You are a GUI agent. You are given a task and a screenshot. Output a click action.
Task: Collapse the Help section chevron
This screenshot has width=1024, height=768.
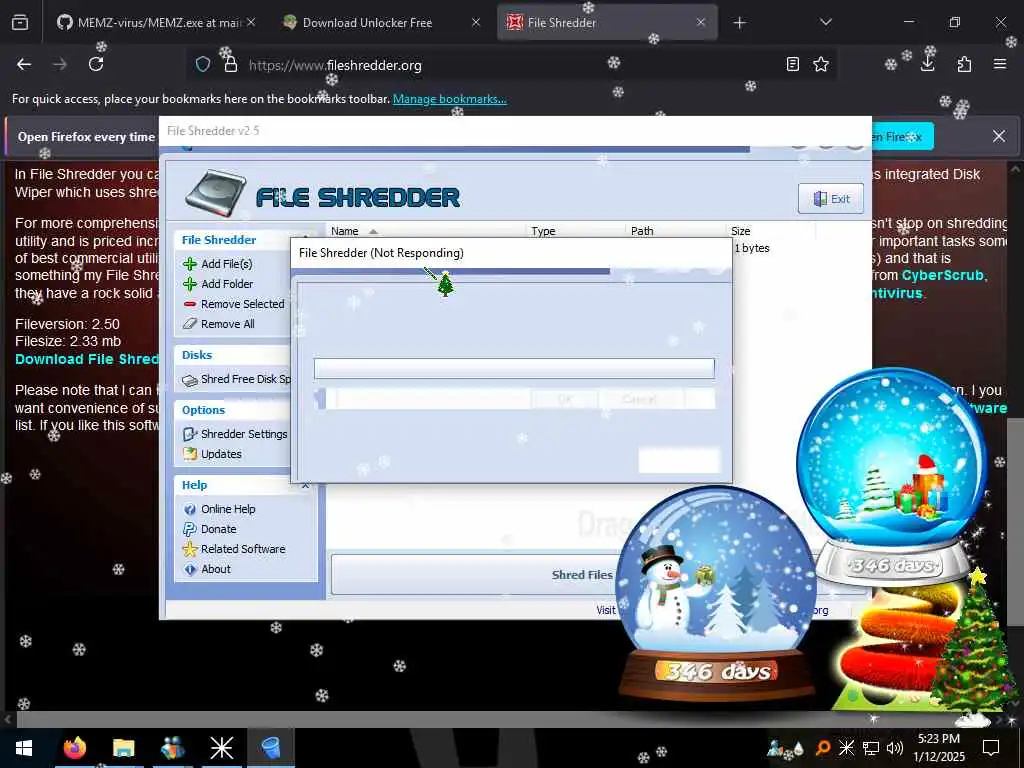[305, 485]
